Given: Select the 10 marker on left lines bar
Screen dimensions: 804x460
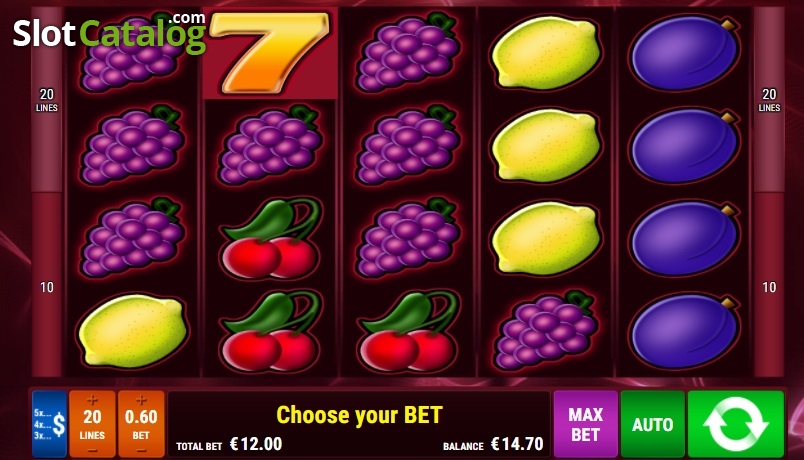Looking at the screenshot, I should coord(47,287).
